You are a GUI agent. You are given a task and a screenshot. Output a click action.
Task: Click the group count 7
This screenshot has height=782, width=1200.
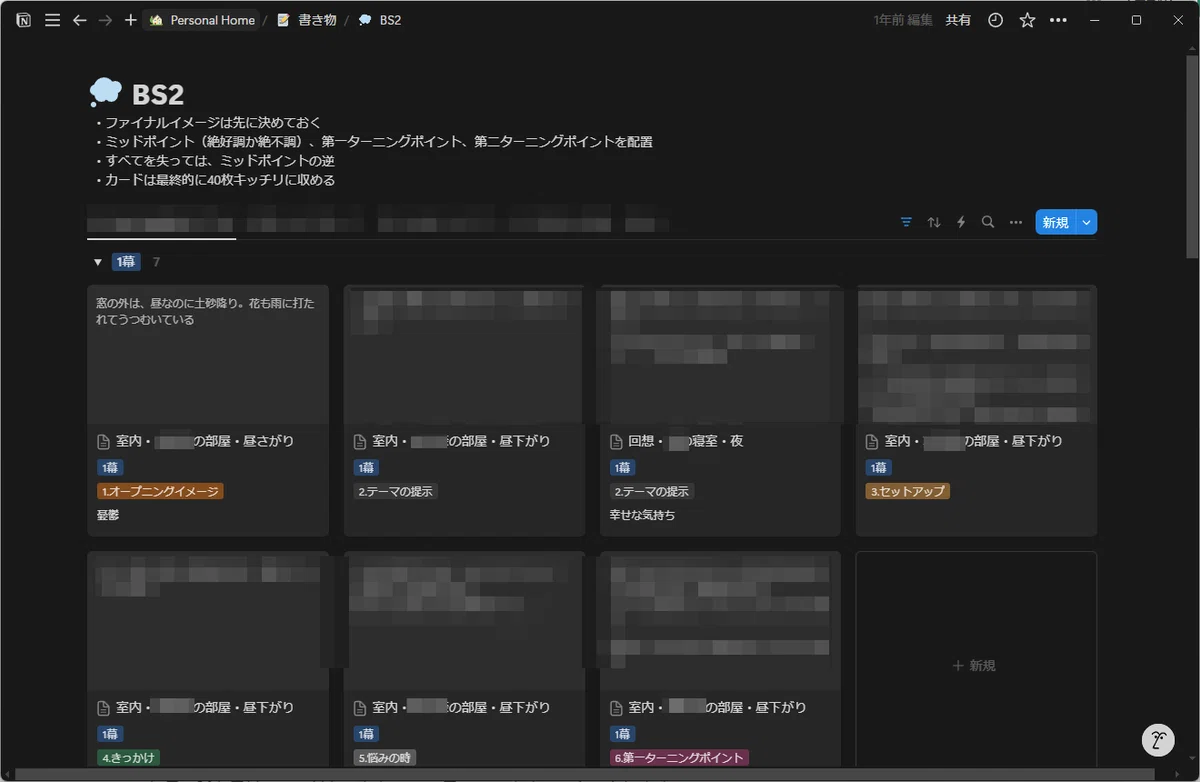coord(156,262)
